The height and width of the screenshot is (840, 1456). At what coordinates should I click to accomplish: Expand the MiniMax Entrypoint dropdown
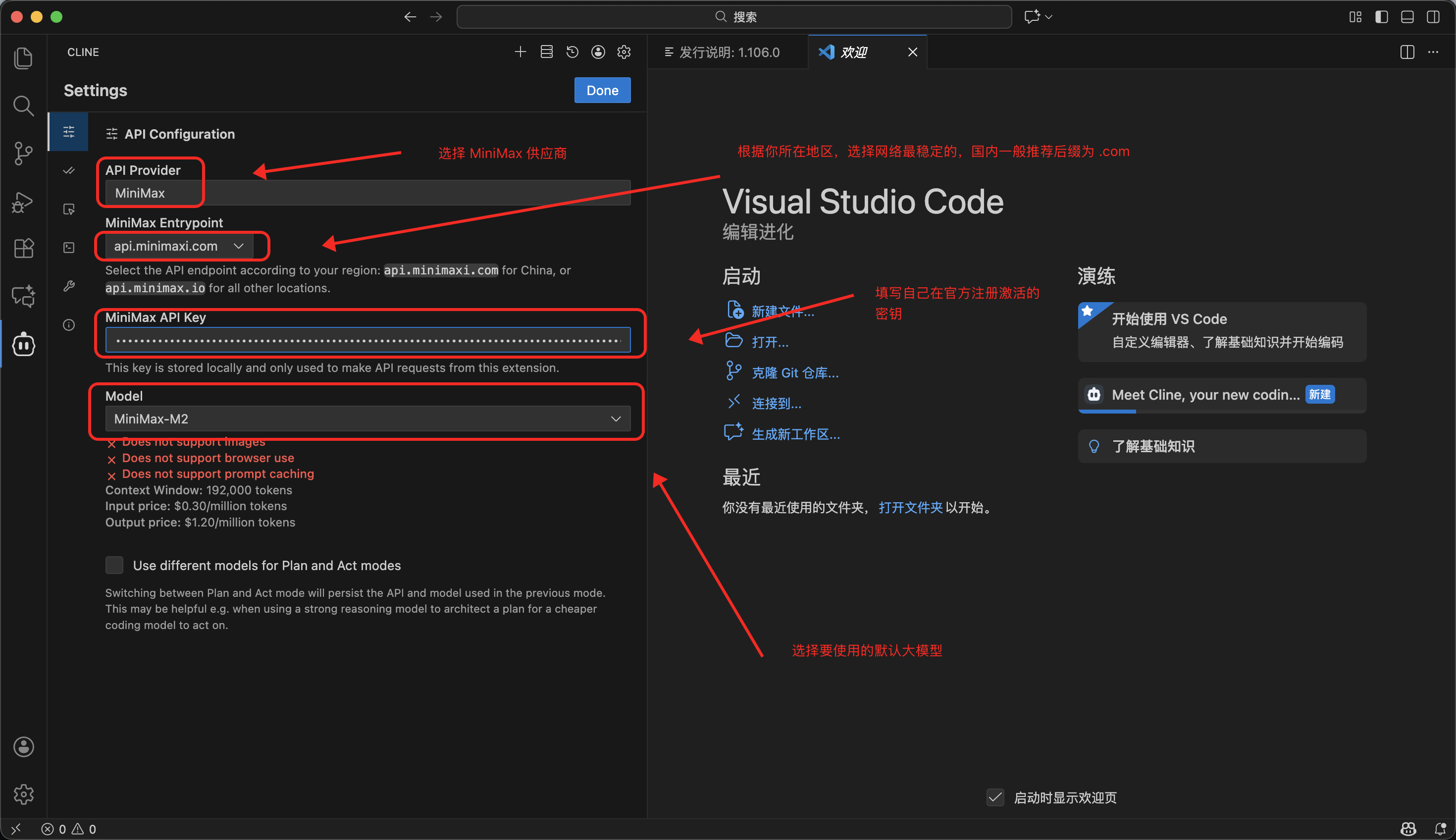click(179, 246)
